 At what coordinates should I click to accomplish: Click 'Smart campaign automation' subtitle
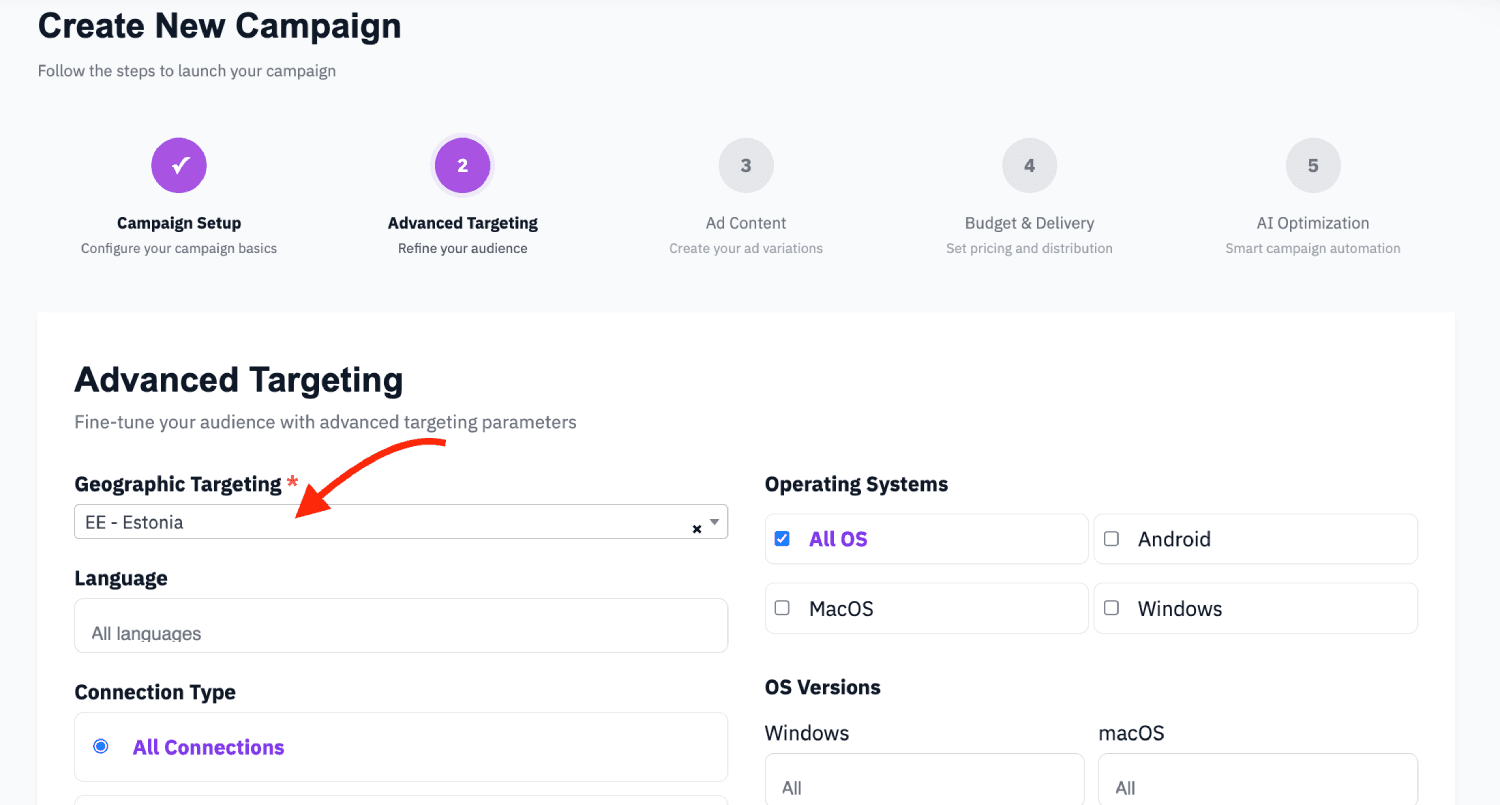tap(1313, 248)
